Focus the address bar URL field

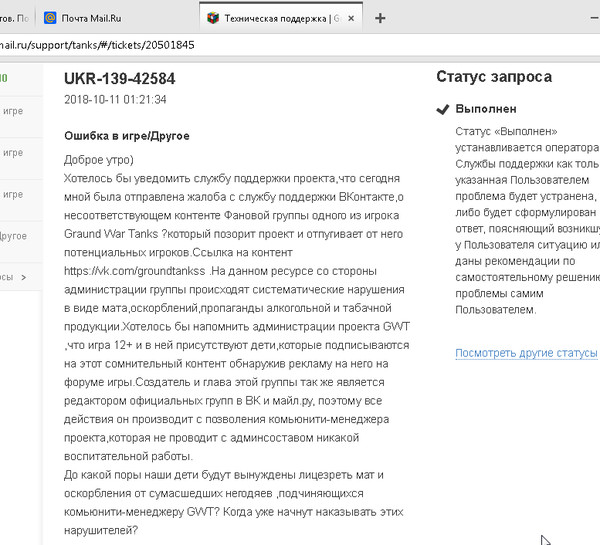pos(300,45)
